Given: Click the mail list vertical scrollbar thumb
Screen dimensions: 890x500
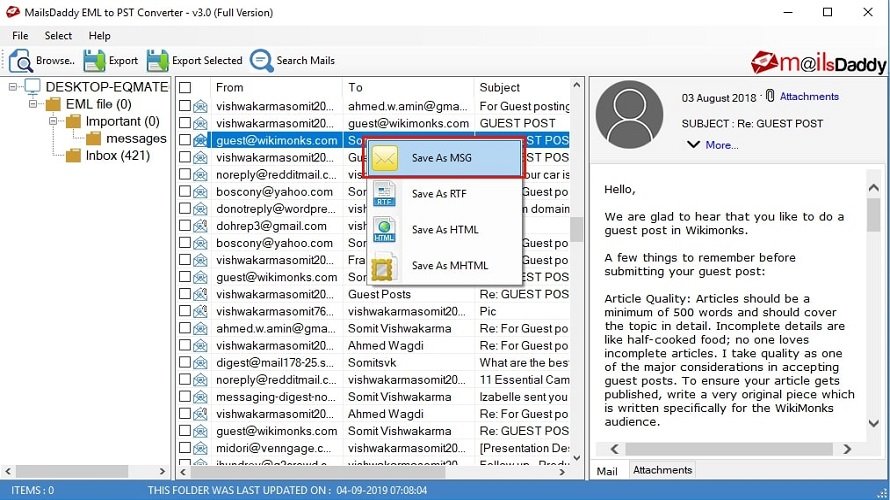Looking at the screenshot, I should tap(577, 229).
